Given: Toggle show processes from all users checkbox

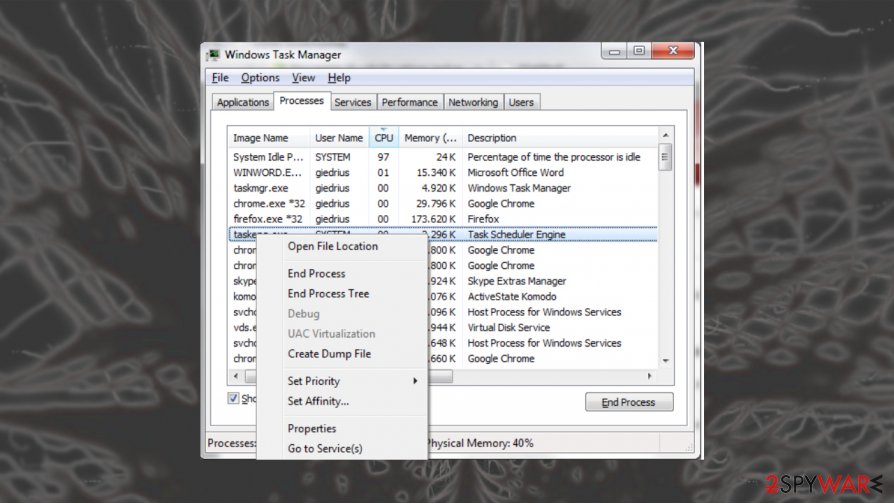Looking at the screenshot, I should point(233,398).
